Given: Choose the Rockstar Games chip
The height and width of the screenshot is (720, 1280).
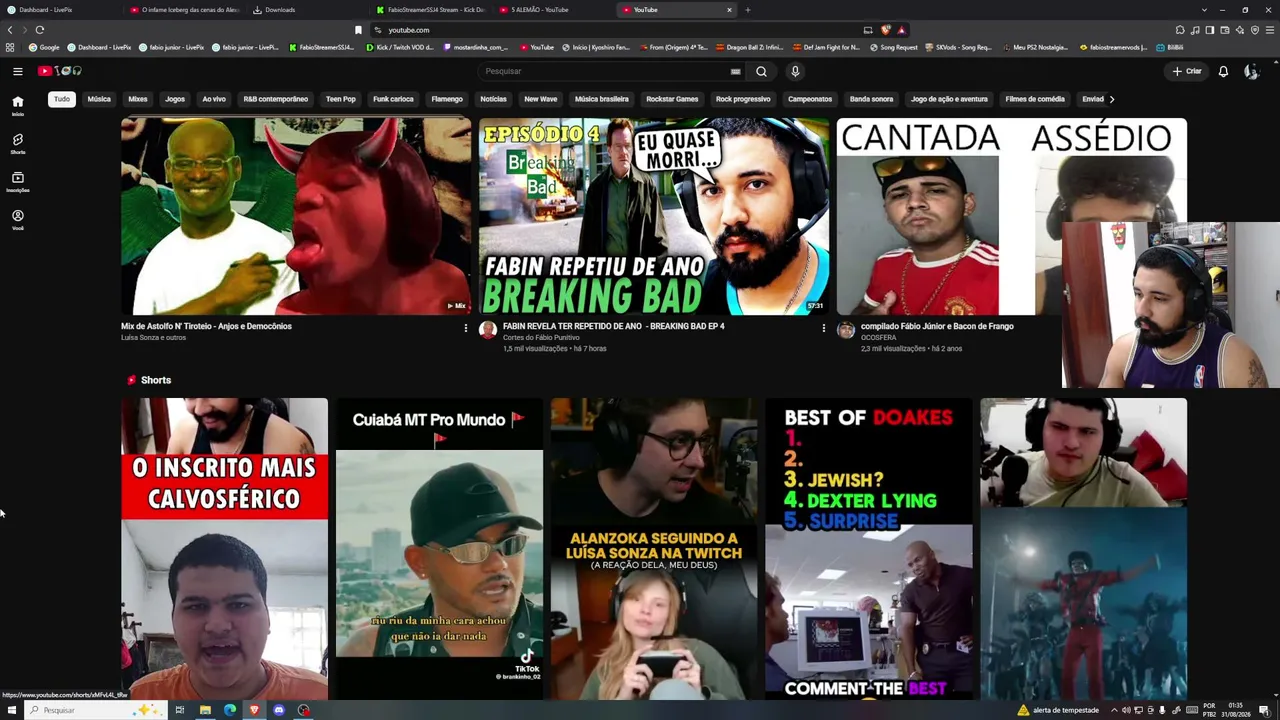Looking at the screenshot, I should click(x=672, y=99).
